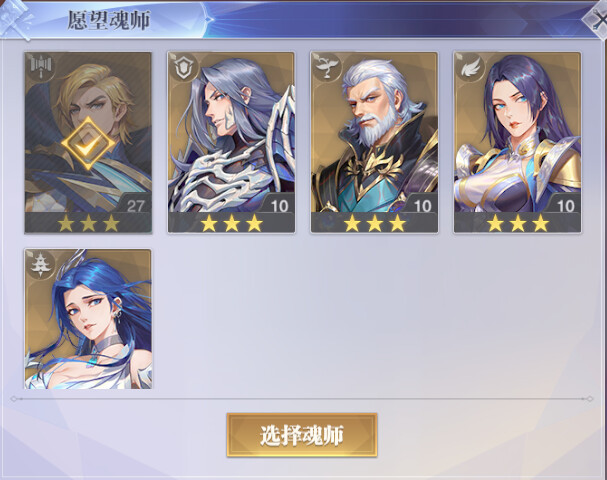
Task: Click the shield class icon on second card
Action: click(183, 67)
